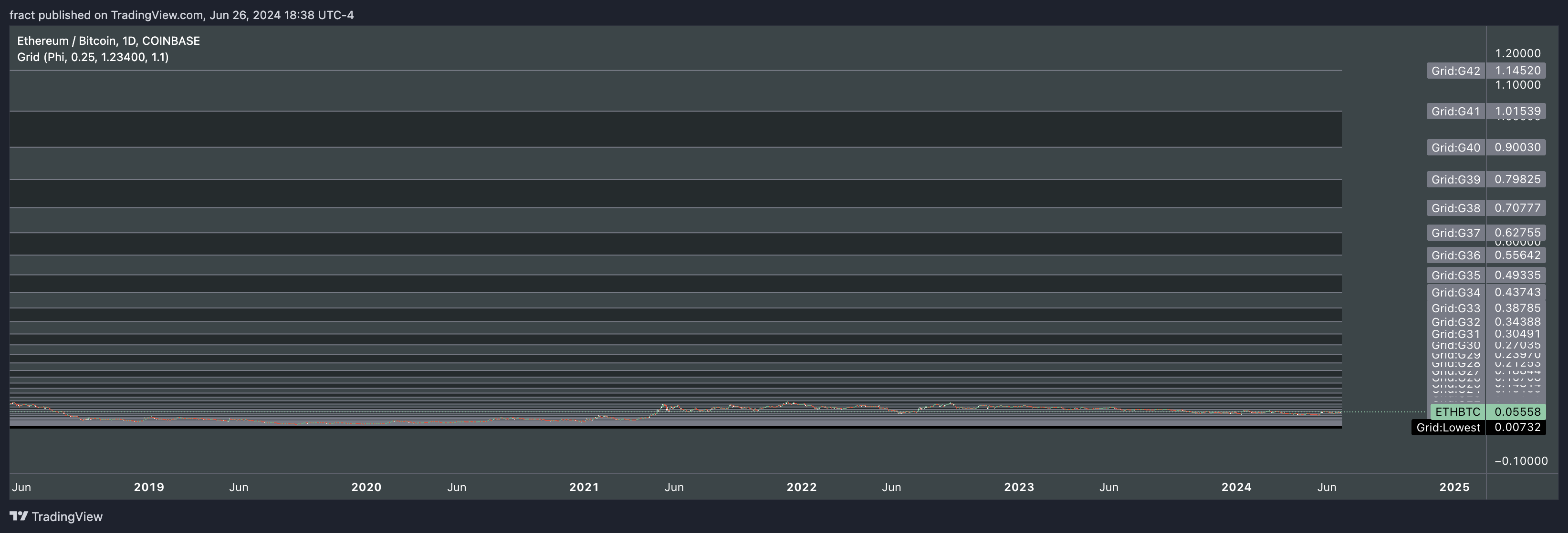This screenshot has width=1568, height=533.
Task: Click the 0.90030 price tag
Action: (x=1517, y=147)
